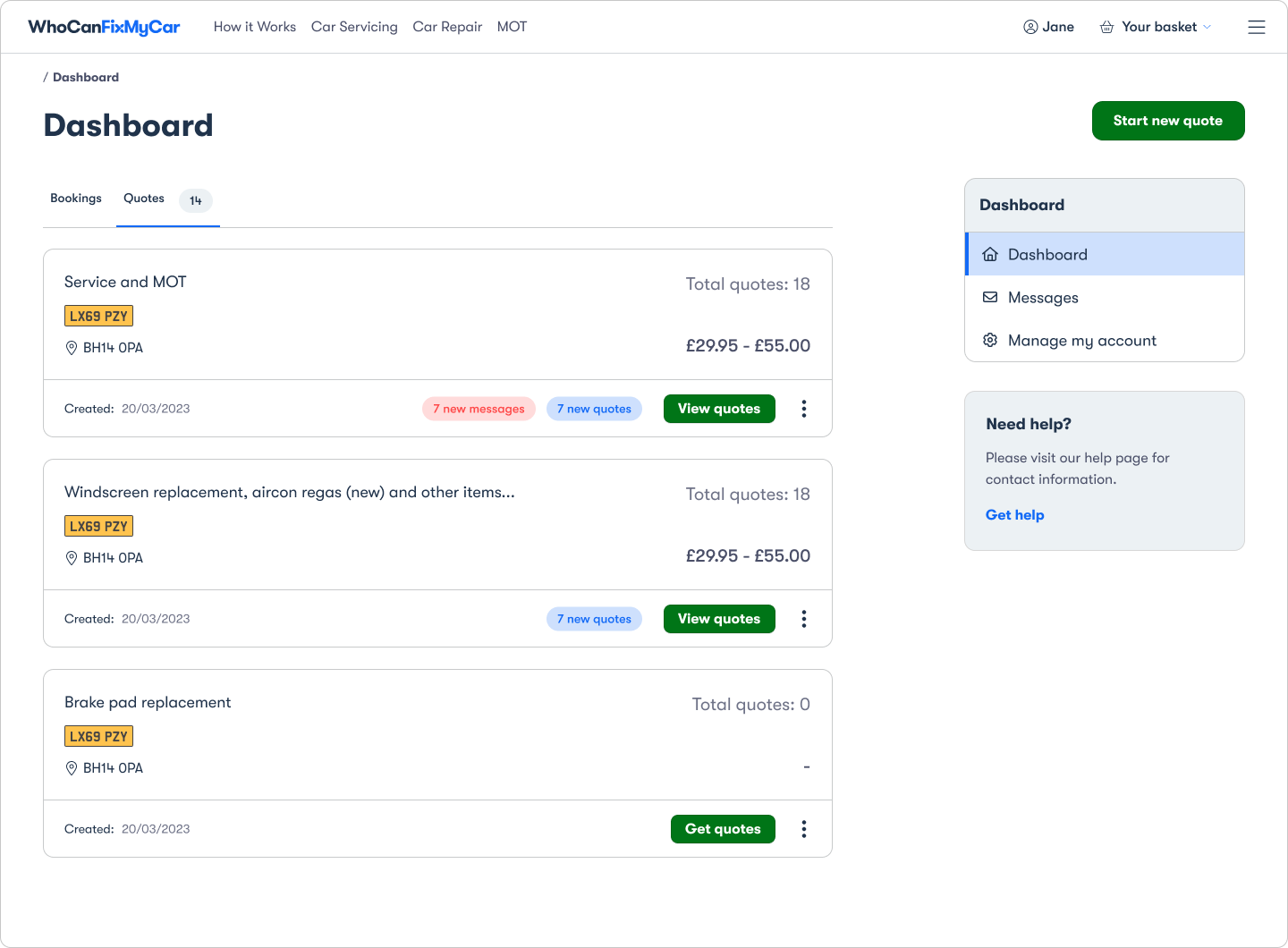Screen dimensions: 1288x948
Task: Open three-dot menu for Brake pad replacement
Action: pyautogui.click(x=803, y=829)
